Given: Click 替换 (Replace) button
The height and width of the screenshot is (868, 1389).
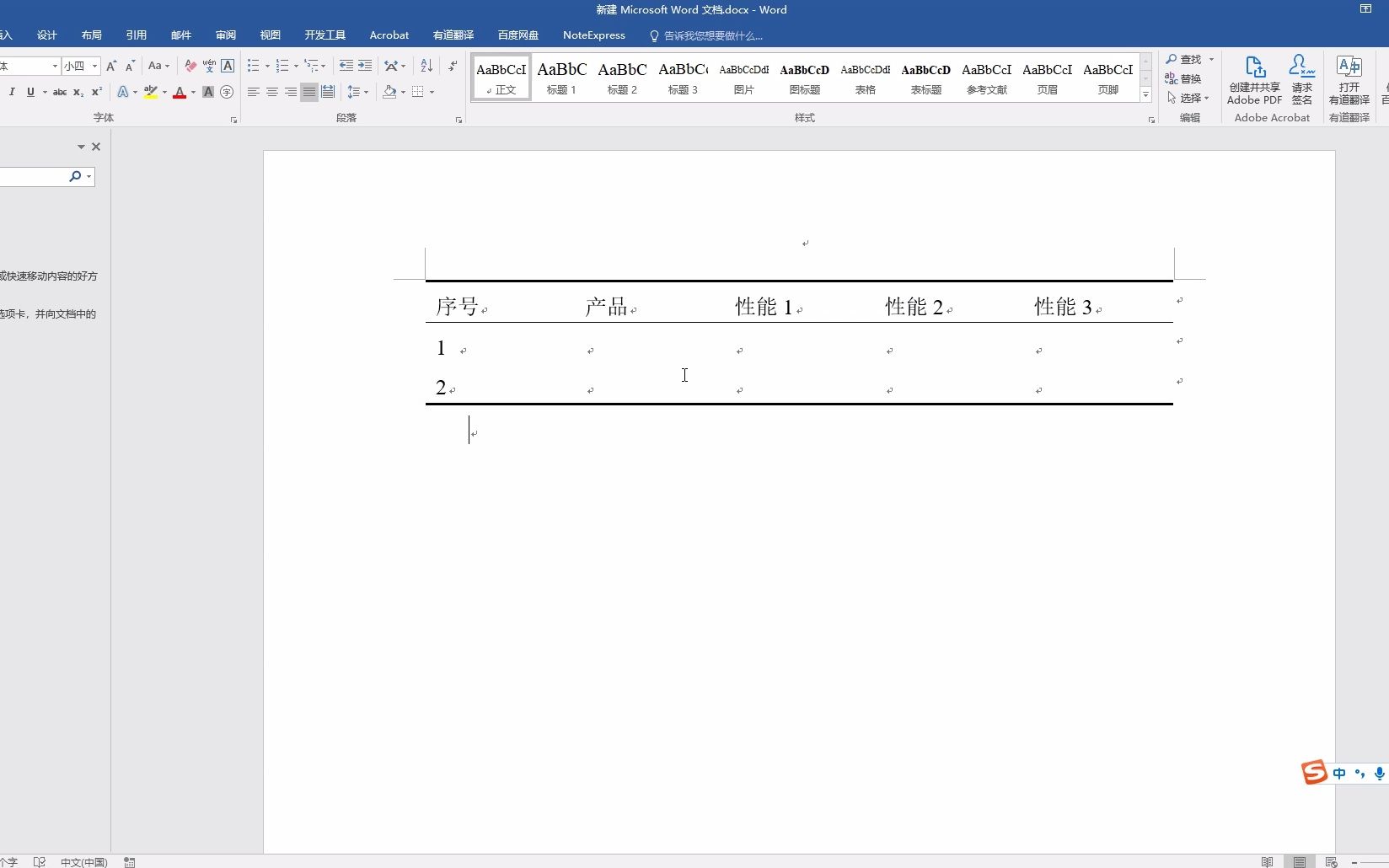Looking at the screenshot, I should pos(1183,79).
